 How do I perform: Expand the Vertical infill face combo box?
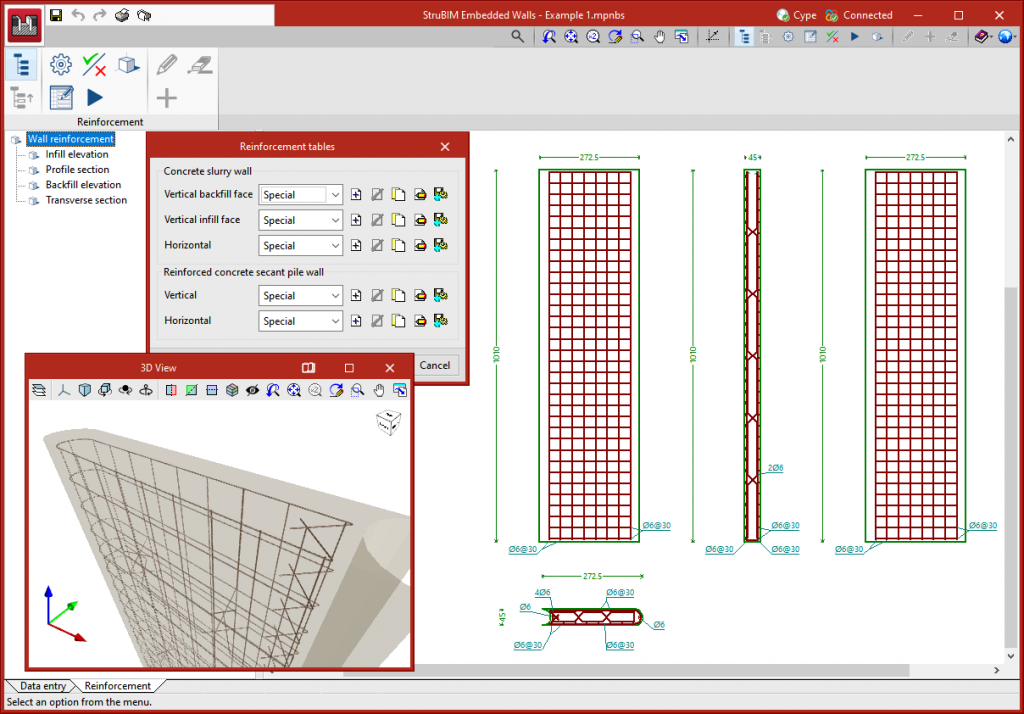335,220
